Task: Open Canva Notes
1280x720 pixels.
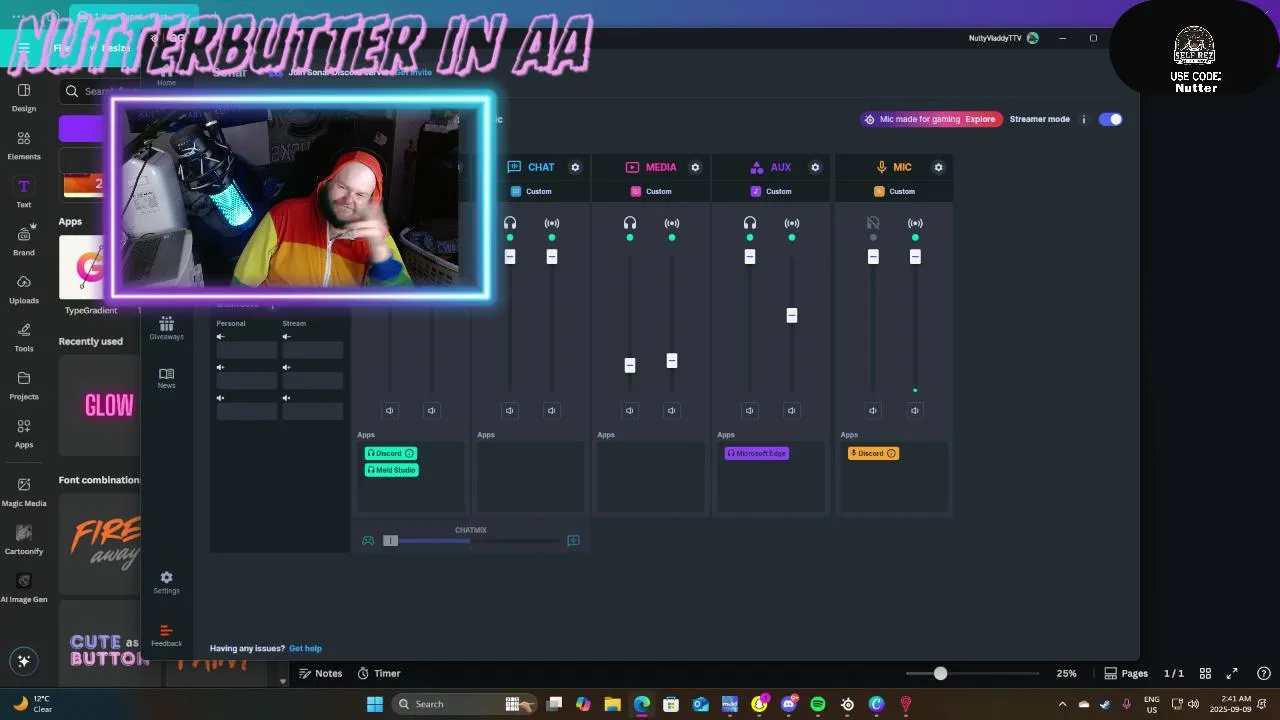Action: 320,674
